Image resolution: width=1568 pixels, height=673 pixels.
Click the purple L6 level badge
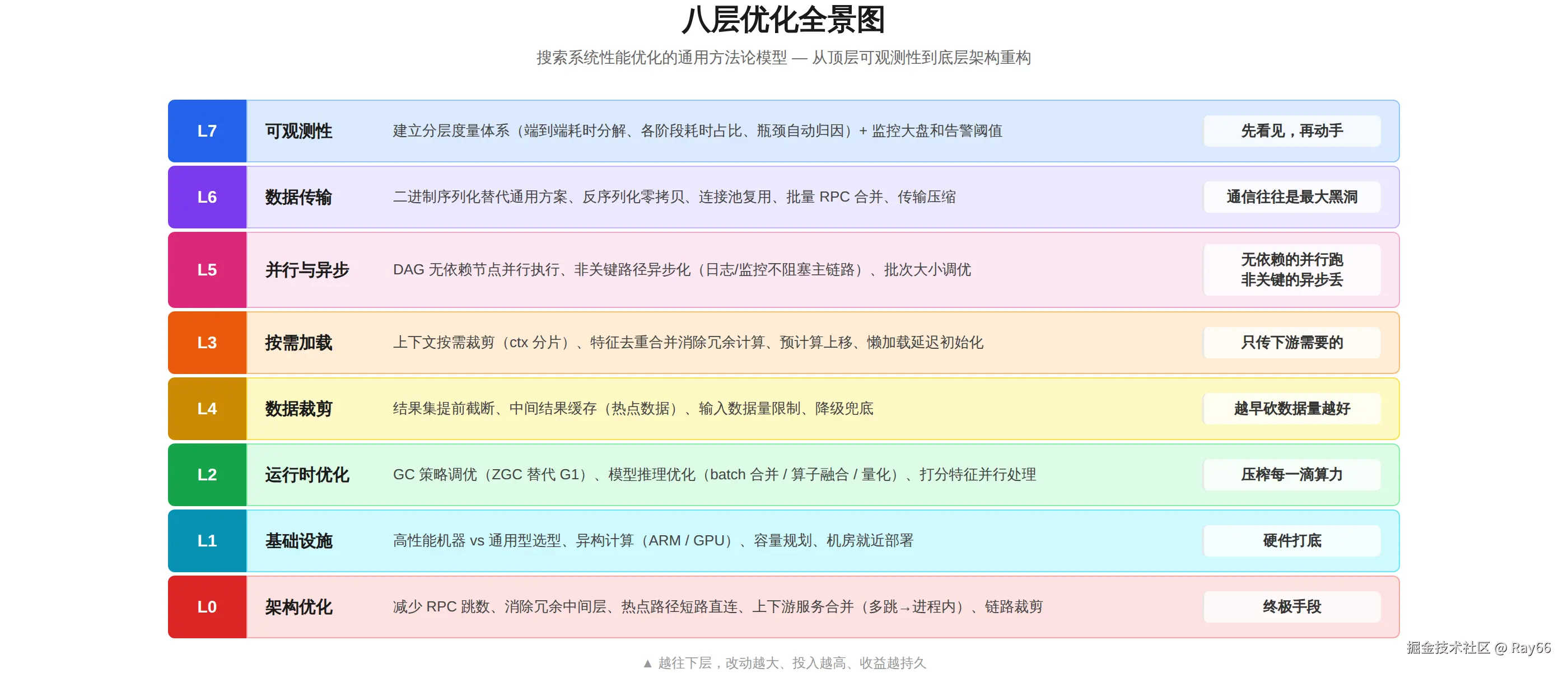point(207,197)
